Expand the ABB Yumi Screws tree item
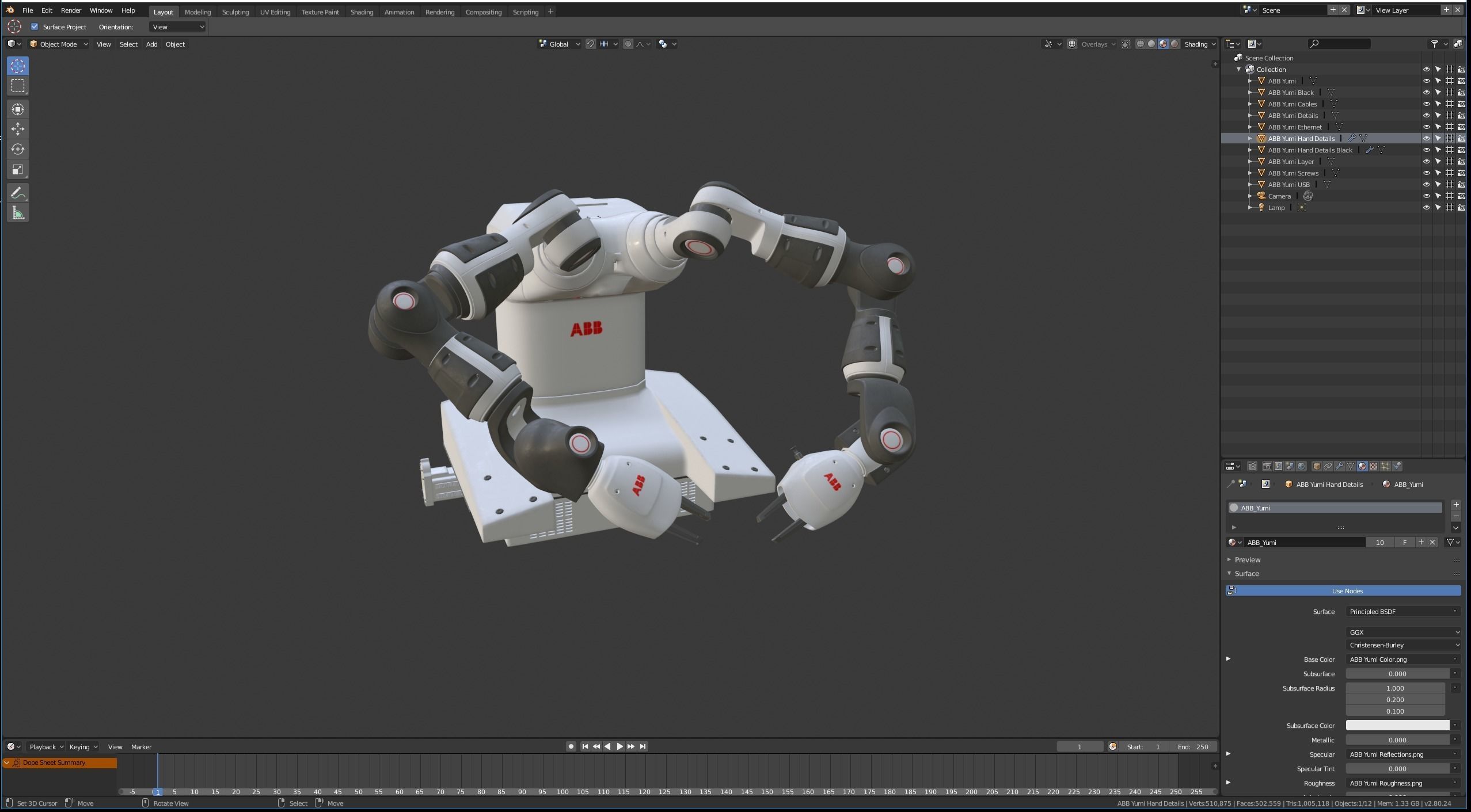1471x812 pixels. (x=1250, y=173)
